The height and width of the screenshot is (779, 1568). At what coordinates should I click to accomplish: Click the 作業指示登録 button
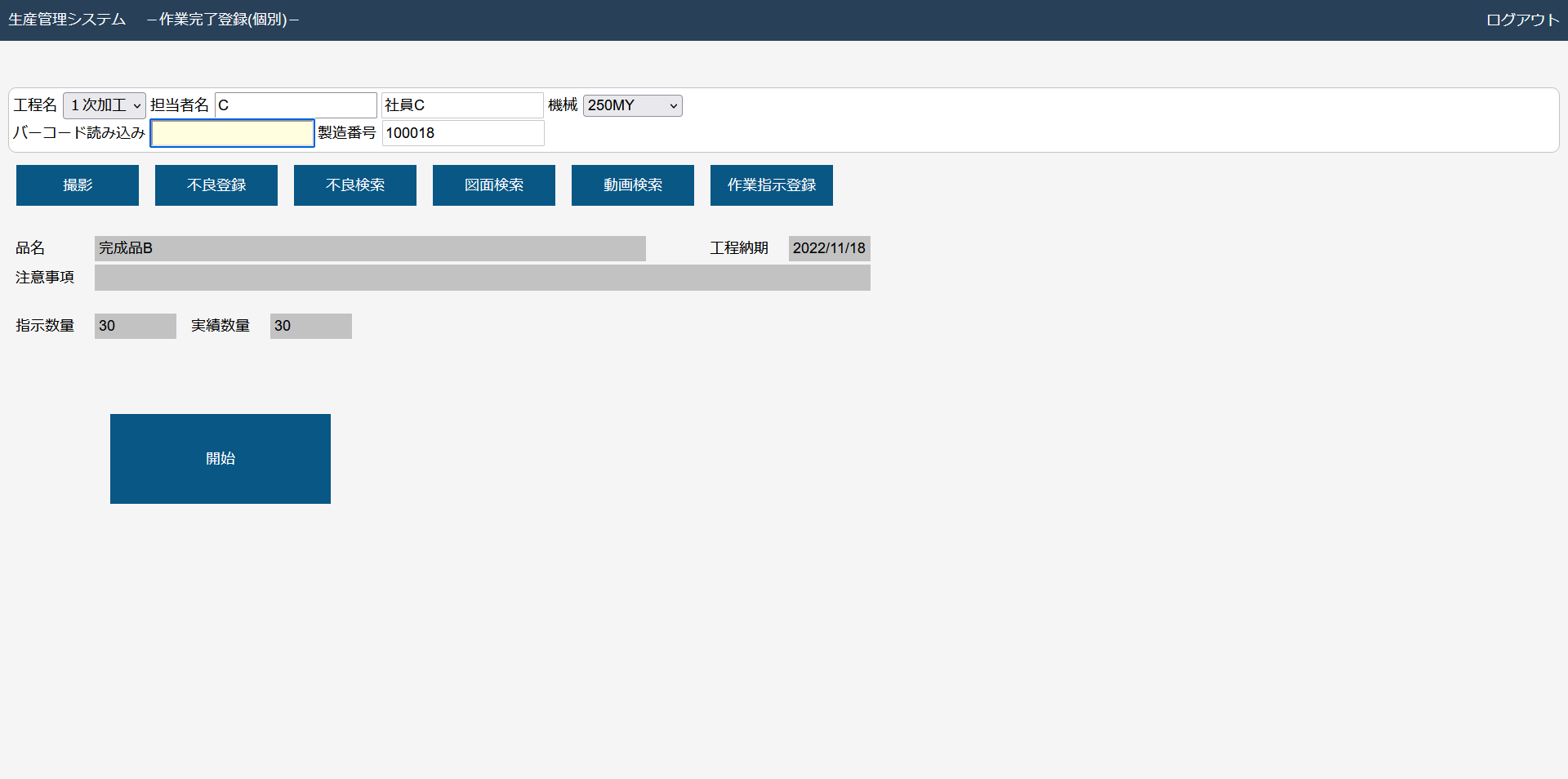[772, 185]
